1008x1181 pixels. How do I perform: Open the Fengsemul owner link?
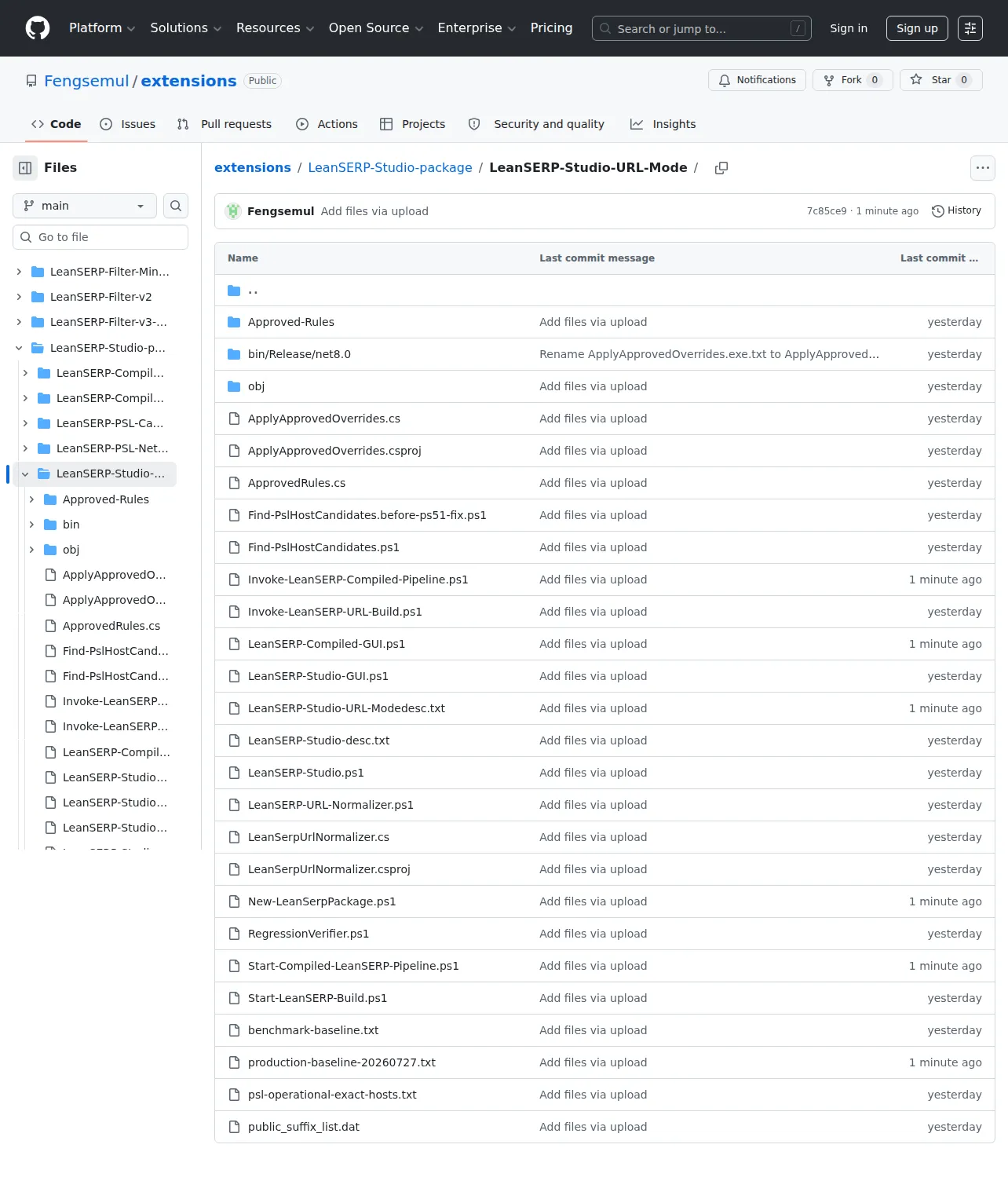point(86,81)
